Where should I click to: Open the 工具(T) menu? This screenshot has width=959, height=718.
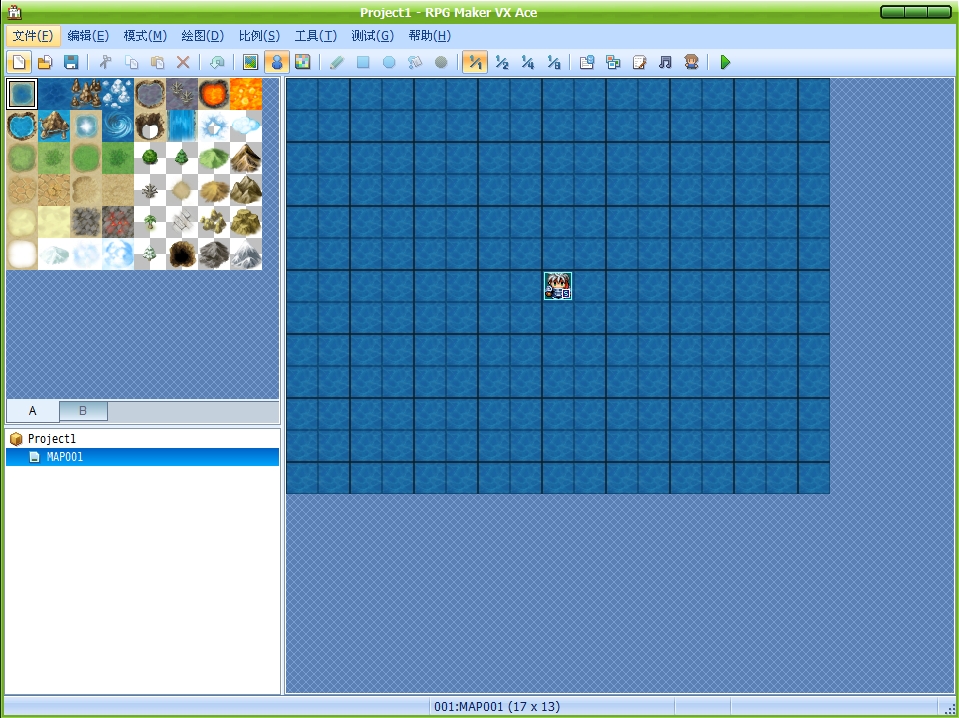316,35
